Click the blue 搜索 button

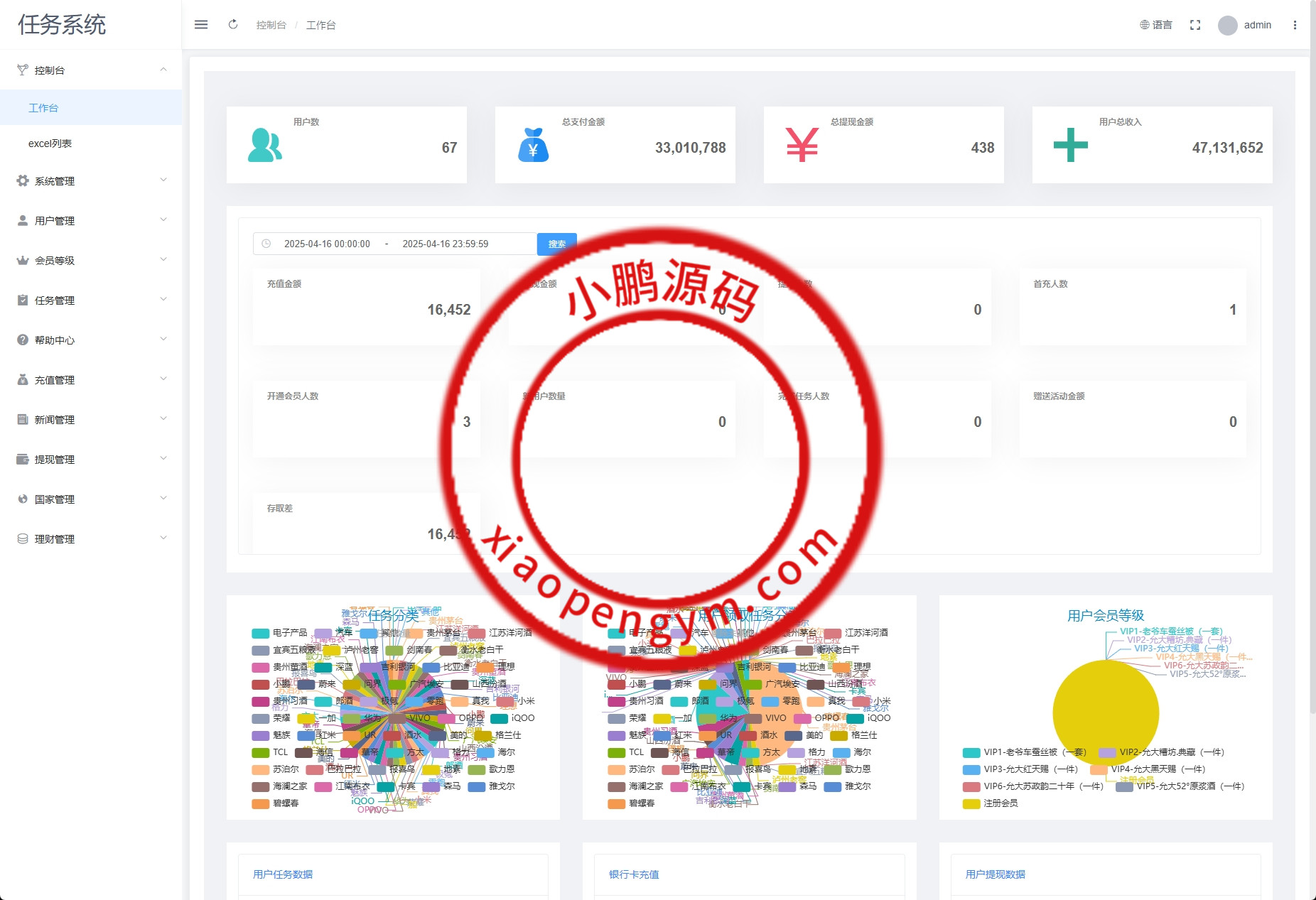[x=556, y=244]
